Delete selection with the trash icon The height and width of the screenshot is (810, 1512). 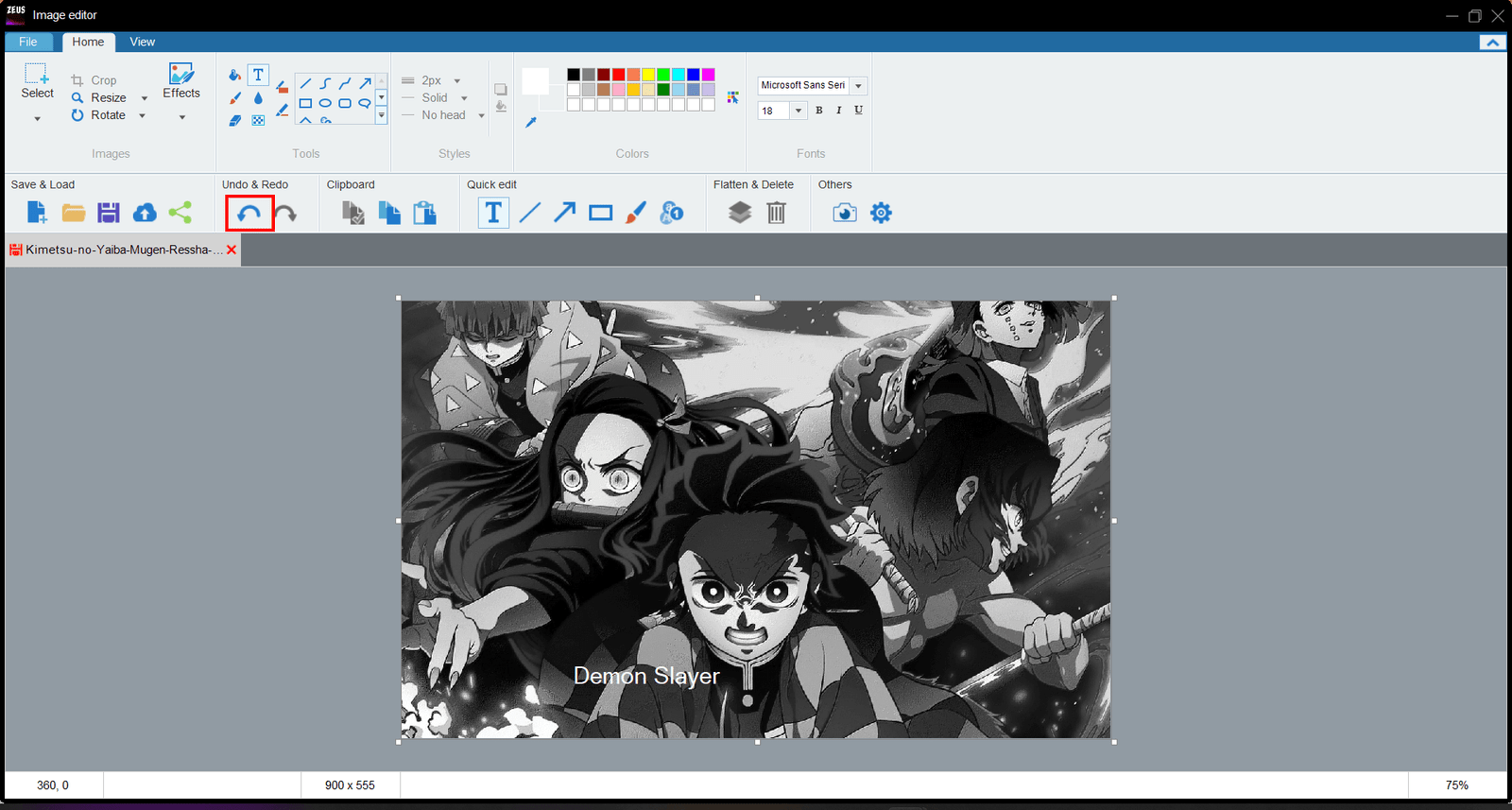point(776,213)
